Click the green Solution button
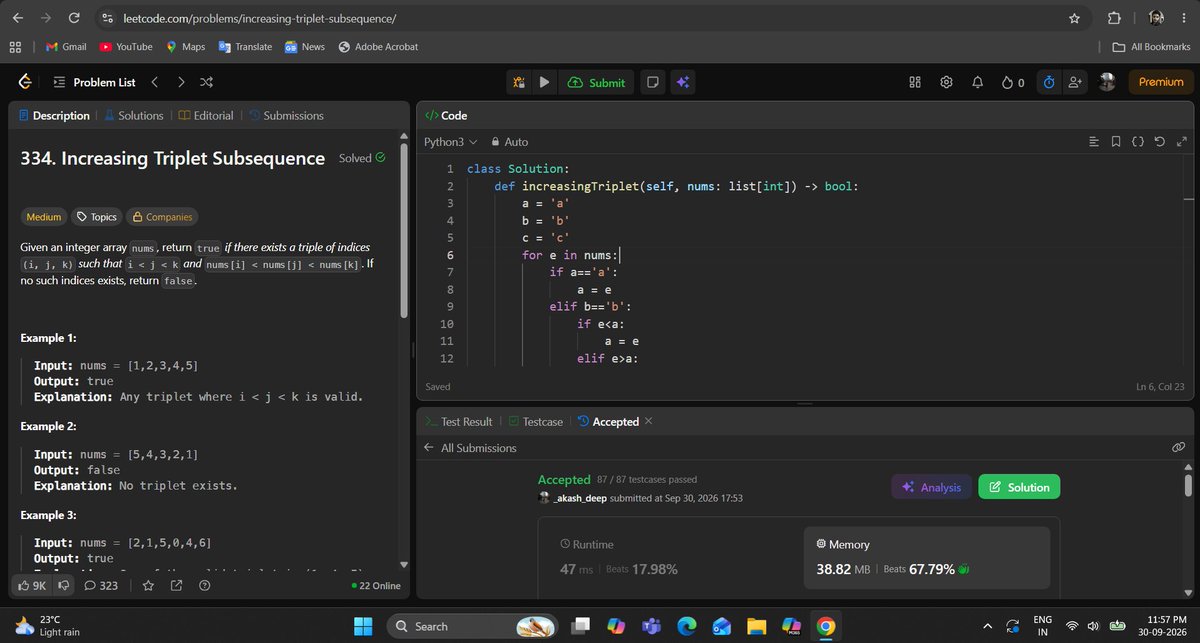Screen dimensions: 1200x643 1019,487
